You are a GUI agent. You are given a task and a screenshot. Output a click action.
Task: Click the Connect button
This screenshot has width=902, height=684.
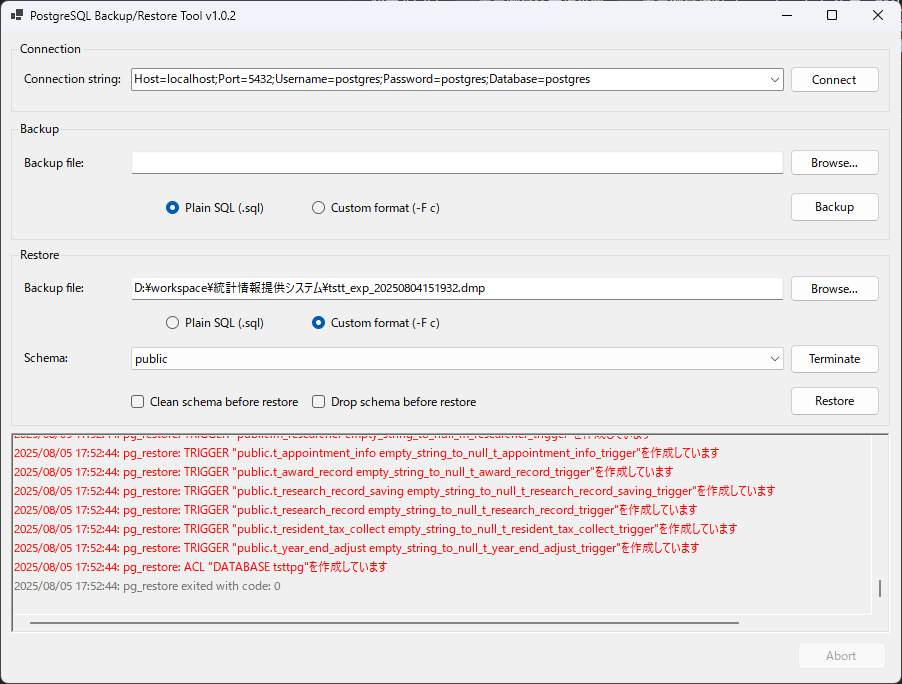[834, 80]
